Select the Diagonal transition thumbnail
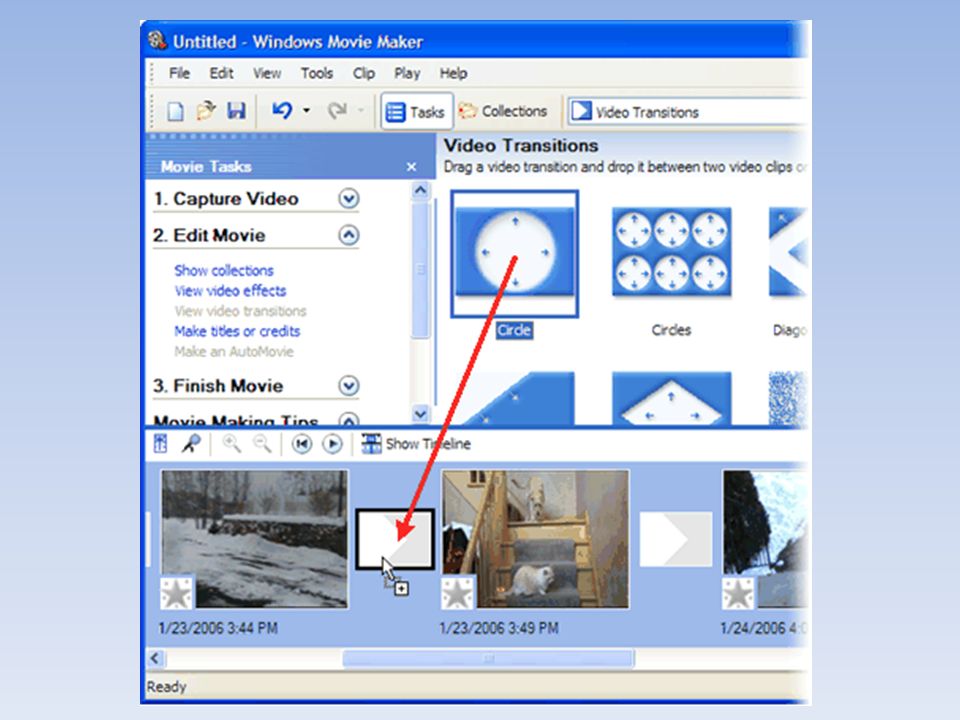Image resolution: width=960 pixels, height=720 pixels. 788,252
